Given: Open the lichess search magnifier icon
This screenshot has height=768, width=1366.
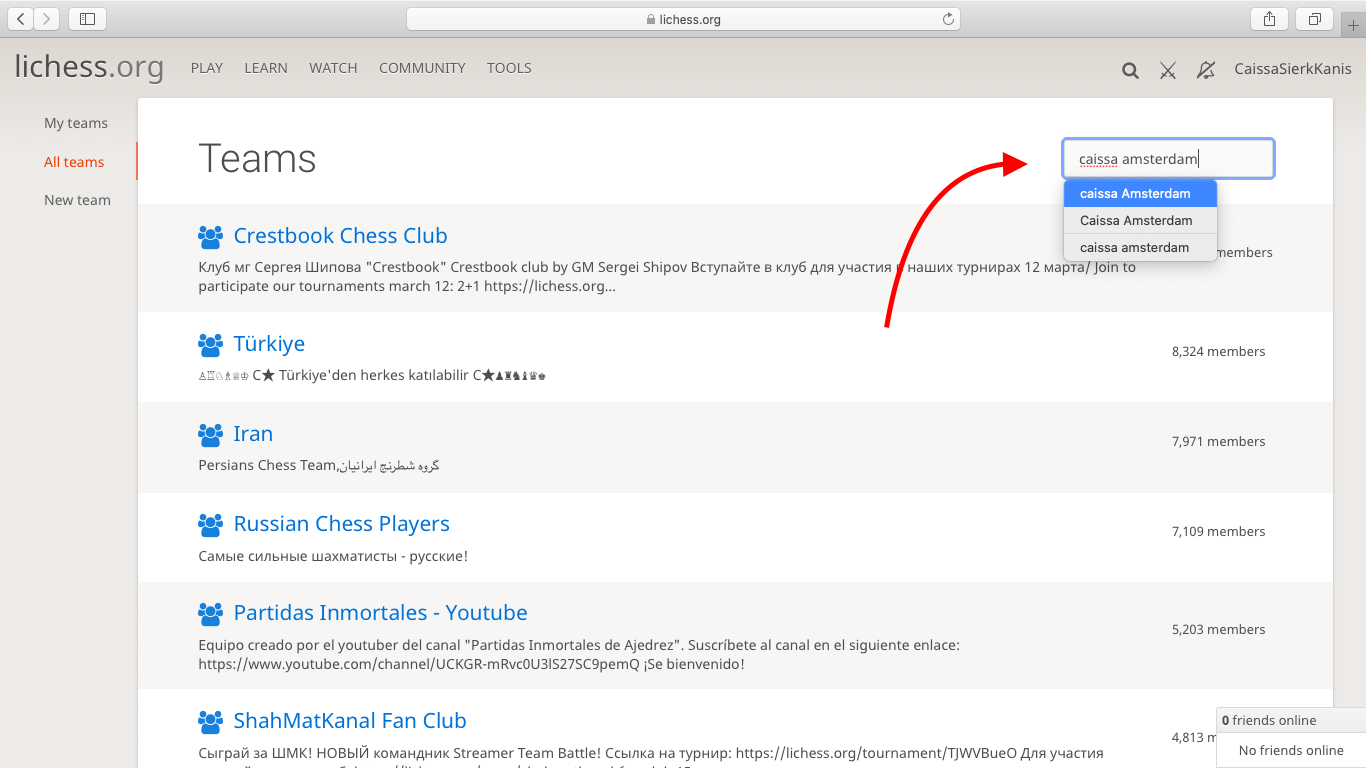Looking at the screenshot, I should (1130, 70).
